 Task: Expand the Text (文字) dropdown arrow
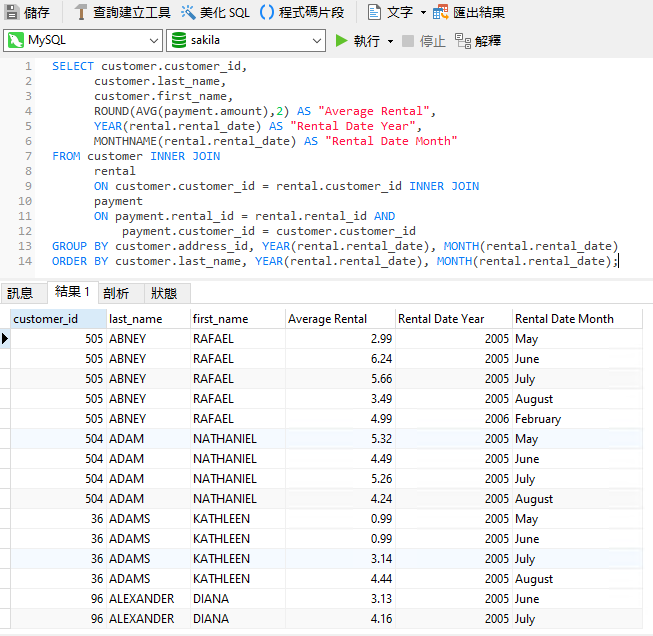click(423, 13)
